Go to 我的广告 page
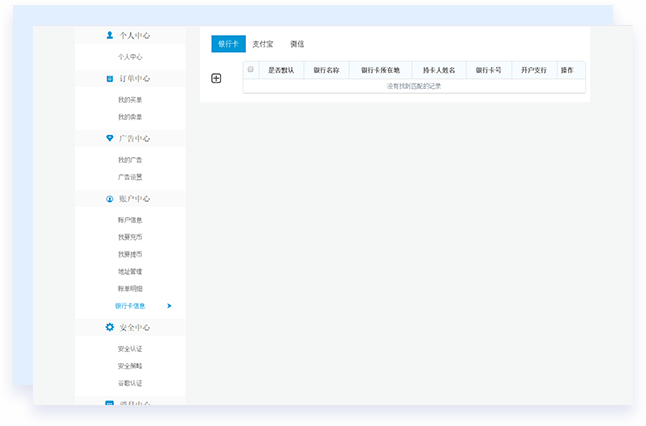The image size is (646, 426). click(130, 160)
